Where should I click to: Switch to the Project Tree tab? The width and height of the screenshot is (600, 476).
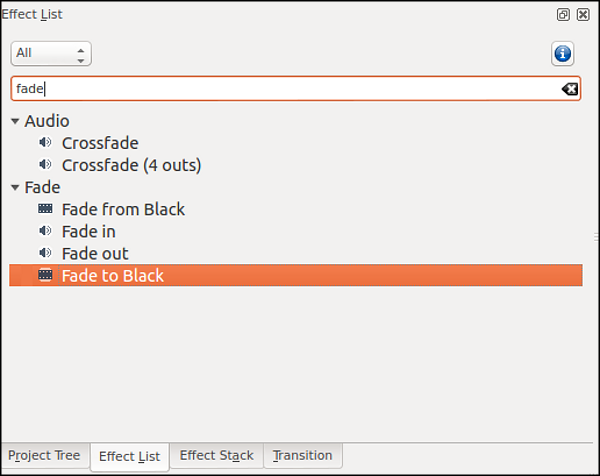point(44,456)
